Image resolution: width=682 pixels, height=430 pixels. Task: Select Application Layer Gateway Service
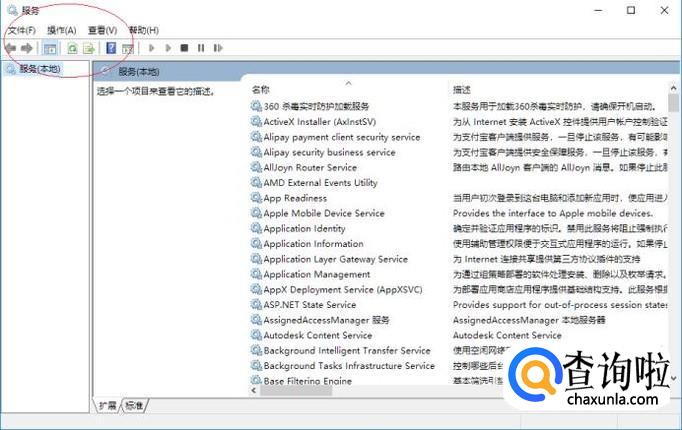(x=335, y=259)
